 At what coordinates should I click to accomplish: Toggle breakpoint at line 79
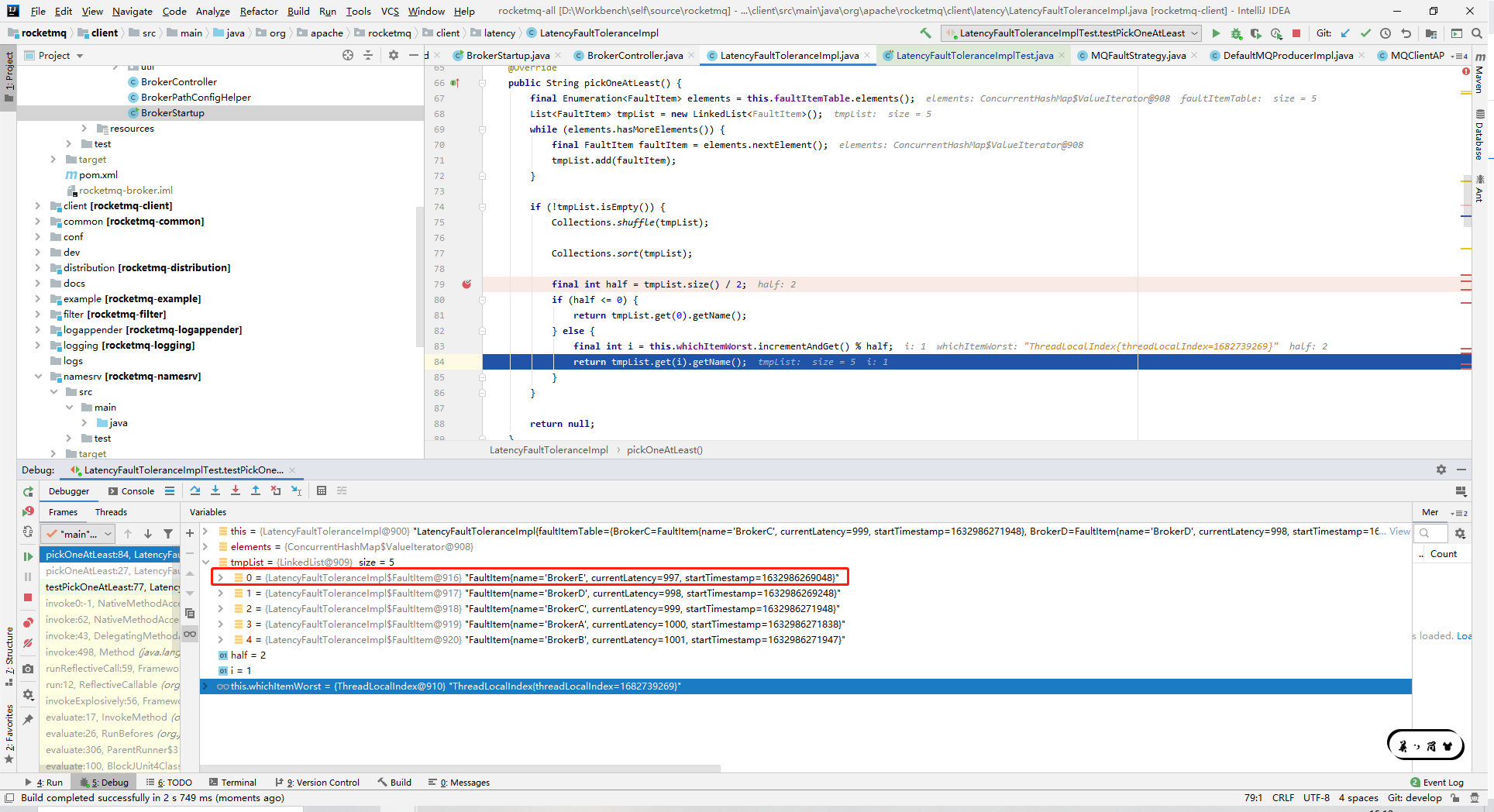(466, 284)
